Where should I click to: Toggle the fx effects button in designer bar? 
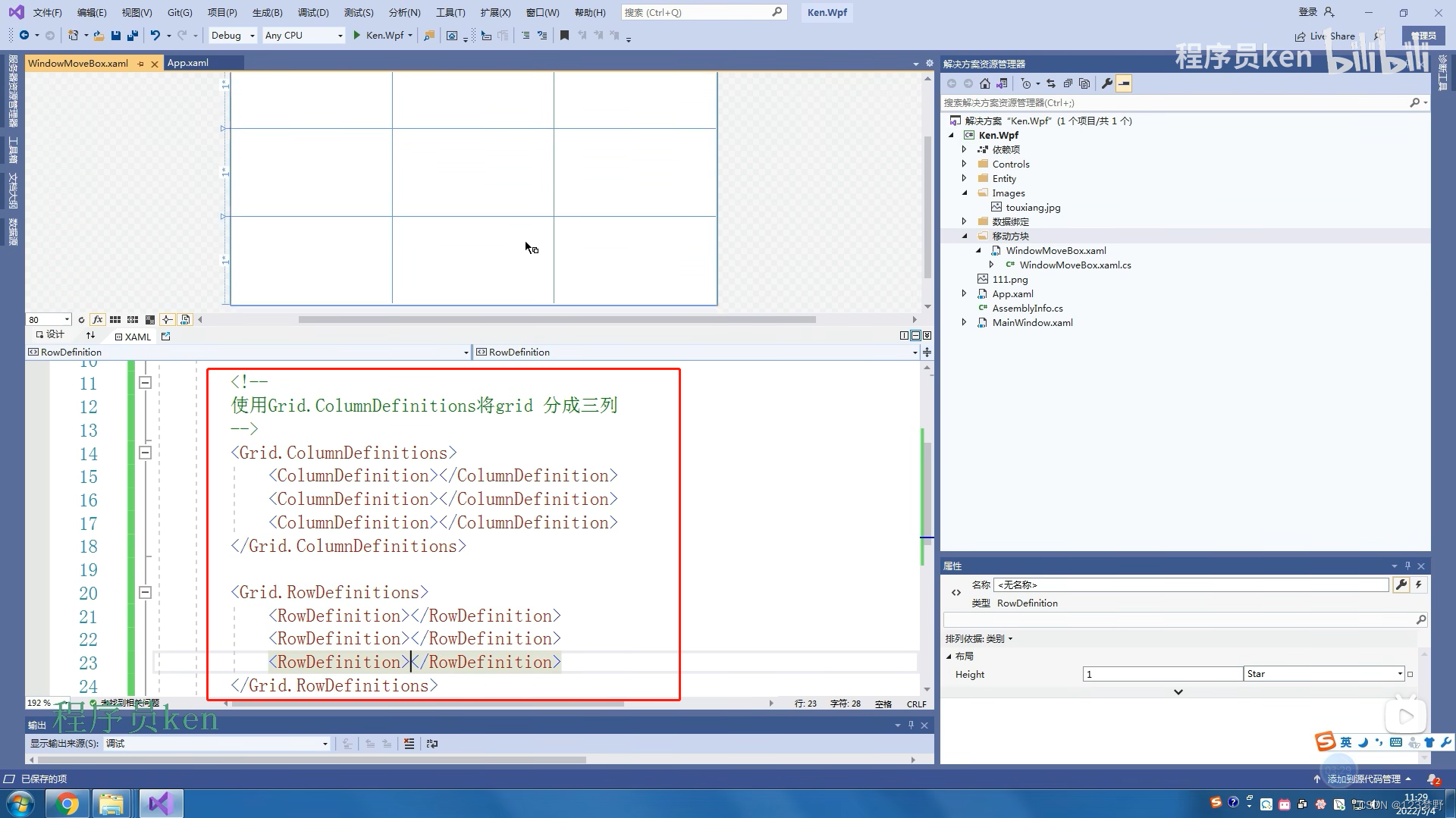98,320
